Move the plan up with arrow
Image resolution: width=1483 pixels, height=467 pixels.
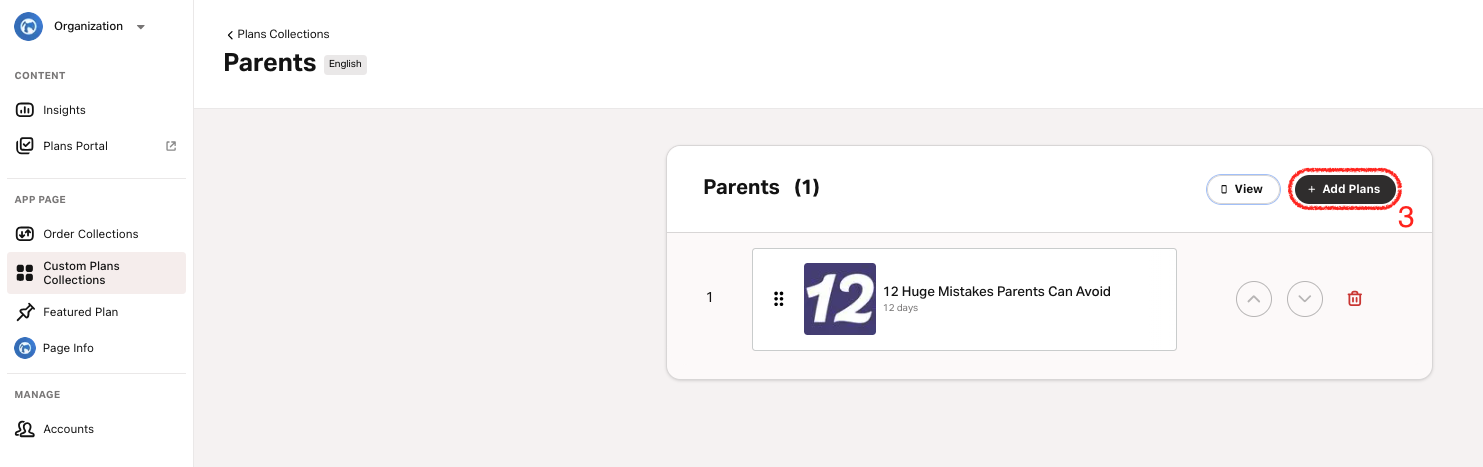(x=1254, y=298)
